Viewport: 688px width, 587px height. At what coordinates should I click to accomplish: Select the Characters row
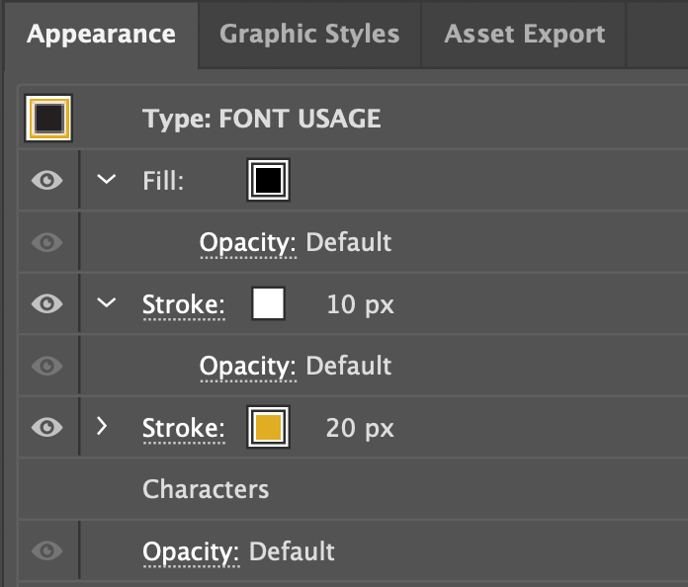tap(206, 489)
